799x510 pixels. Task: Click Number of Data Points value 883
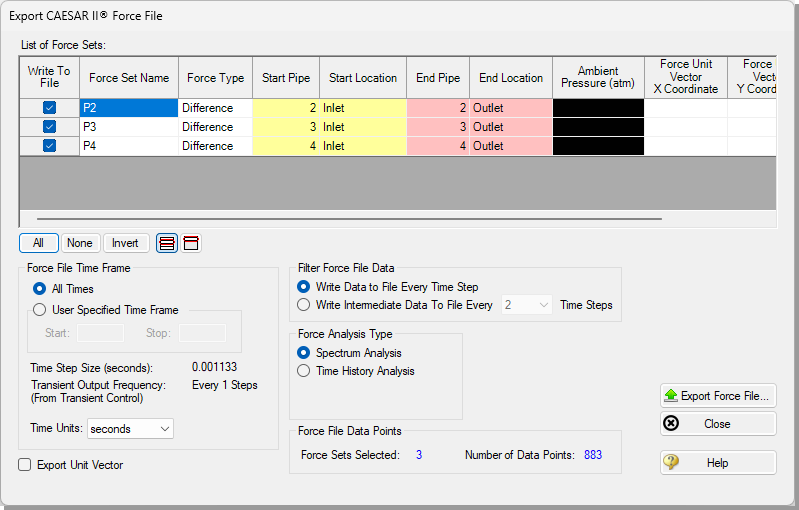593,454
